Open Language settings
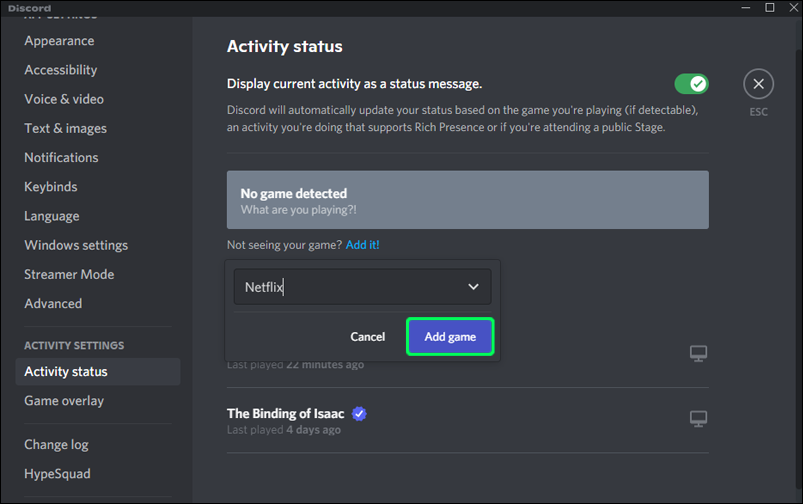Viewport: 803px width, 504px height. [52, 216]
